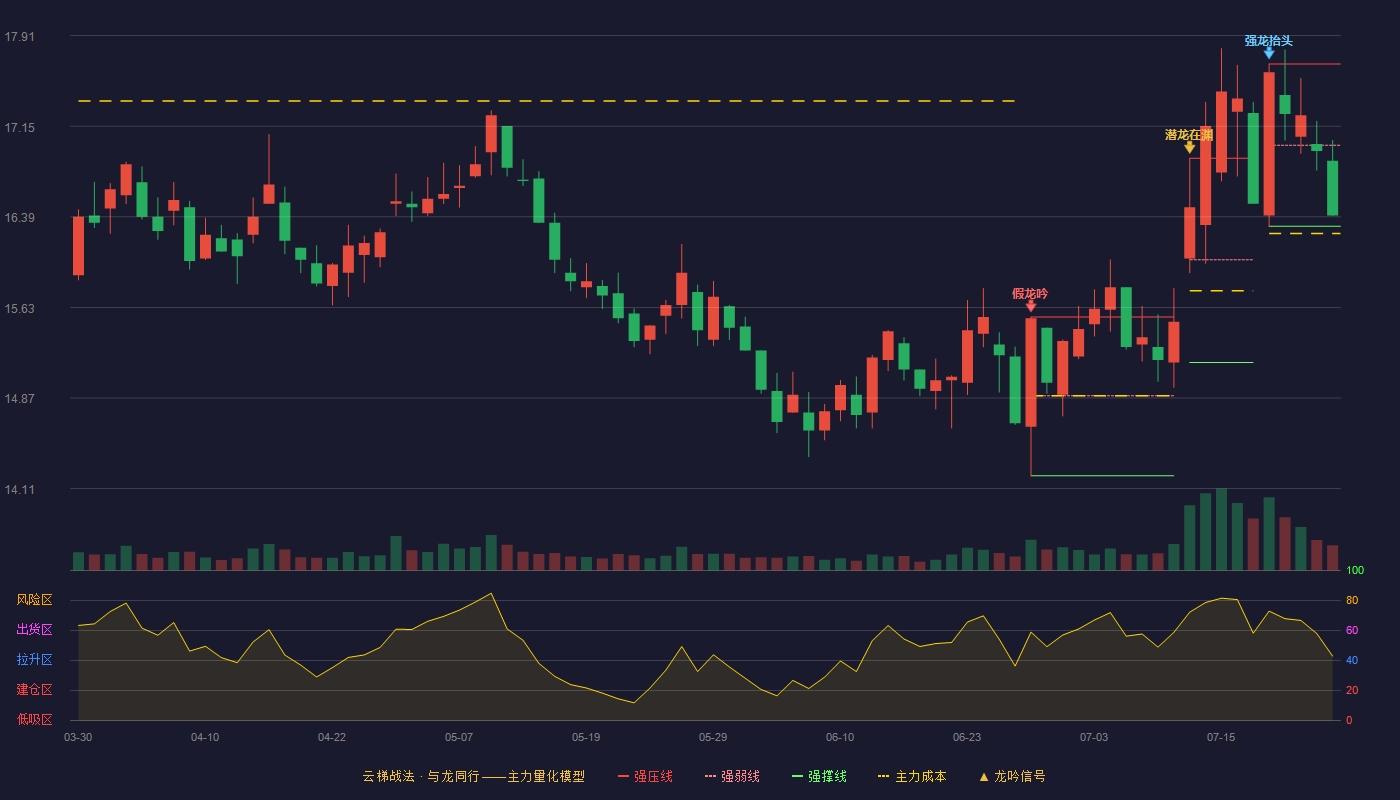Click the 07-03 date label
The height and width of the screenshot is (800, 1400).
pos(1094,737)
